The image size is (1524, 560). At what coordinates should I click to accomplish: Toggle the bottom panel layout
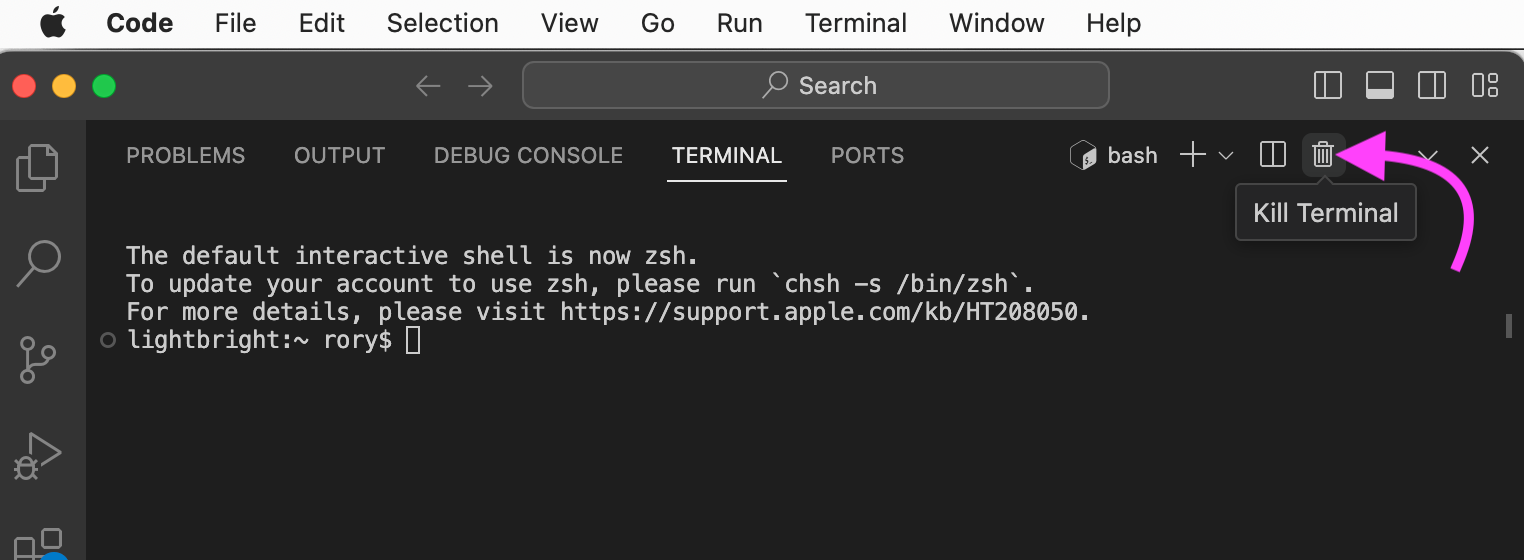[1380, 86]
